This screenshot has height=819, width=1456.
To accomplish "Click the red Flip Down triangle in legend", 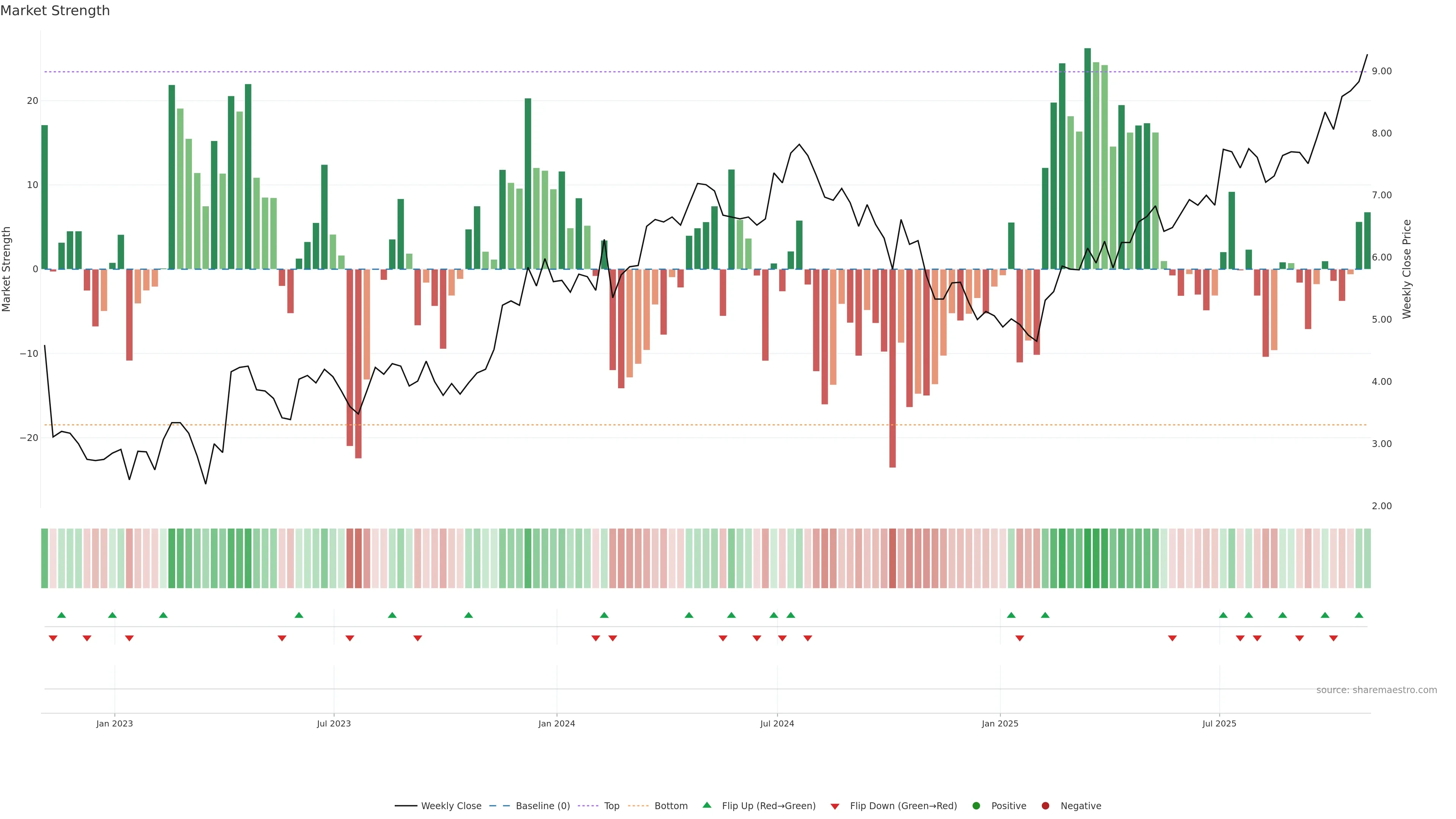I will pyautogui.click(x=834, y=806).
